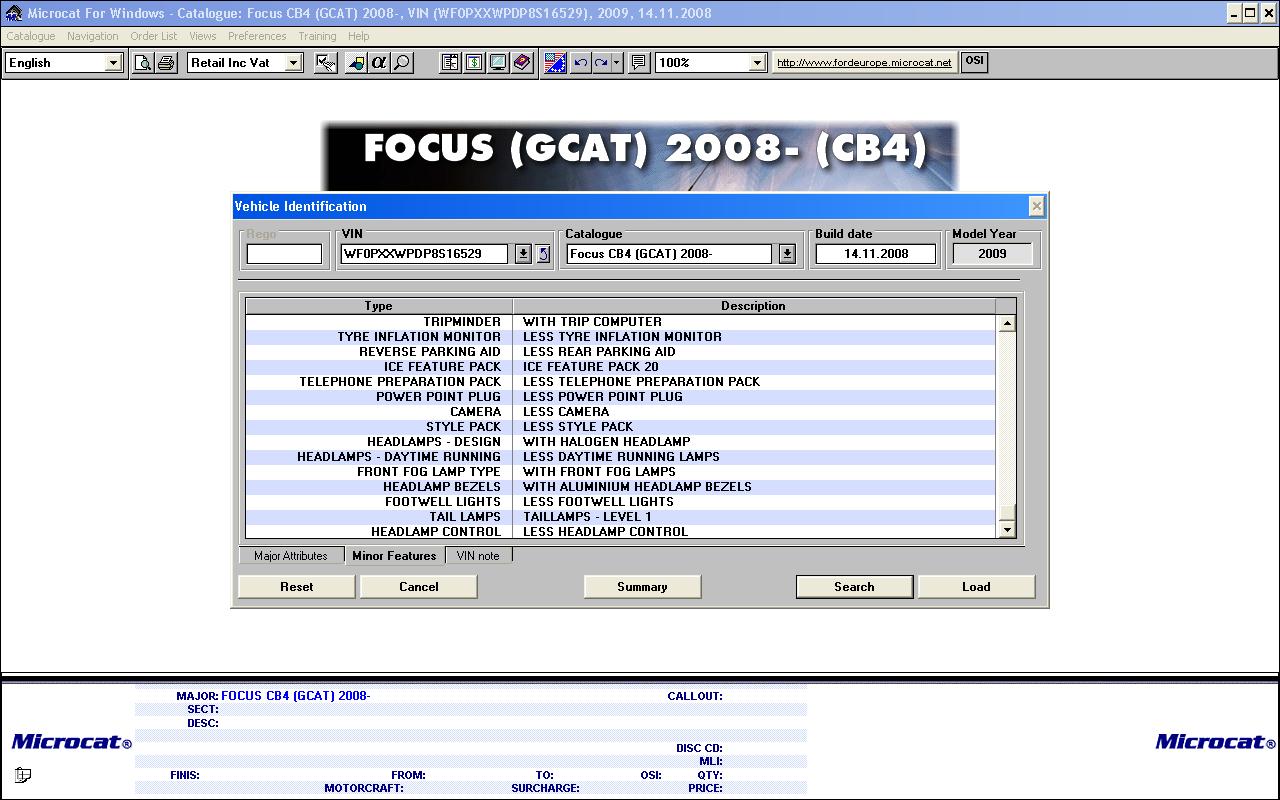This screenshot has width=1280, height=800.
Task: Open the book icon in toolbar
Action: pyautogui.click(x=522, y=62)
